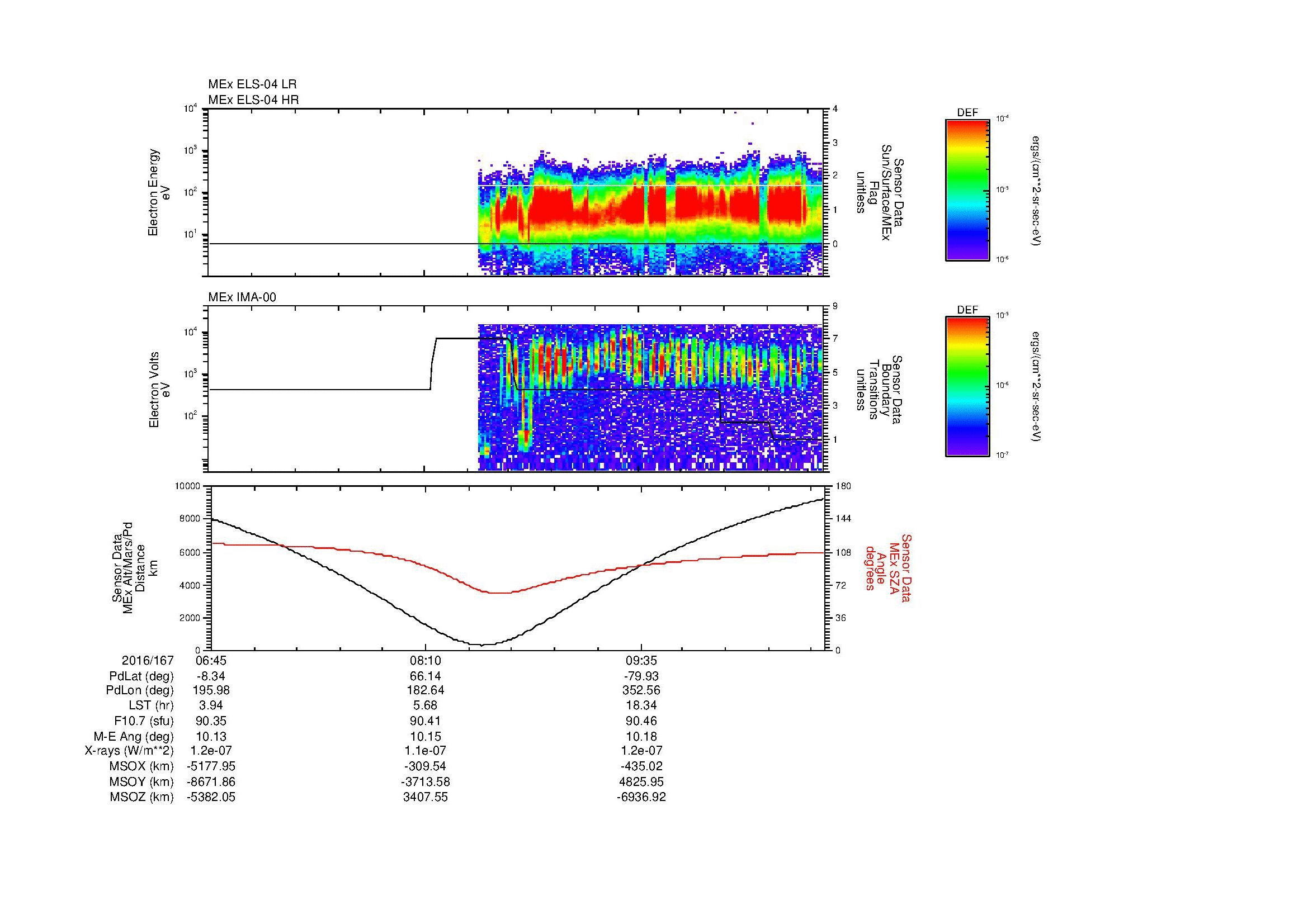Click the SZA axis tick '180'
Viewport: 1308px width, 924px height.
tap(843, 486)
